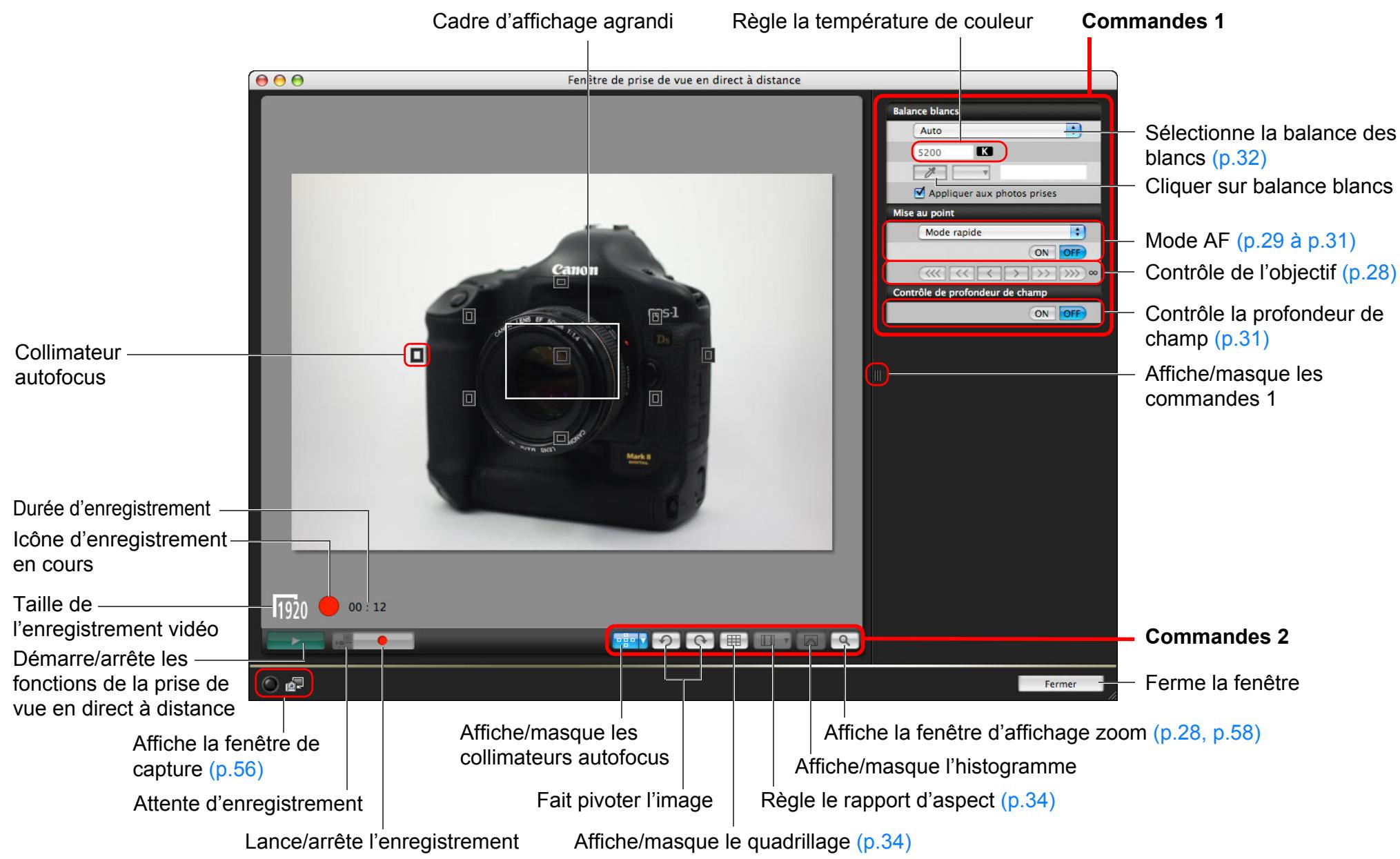Open link (p.29 à p.31) for Mode AF
Viewport: 1400px width, 859px height.
point(1297,241)
